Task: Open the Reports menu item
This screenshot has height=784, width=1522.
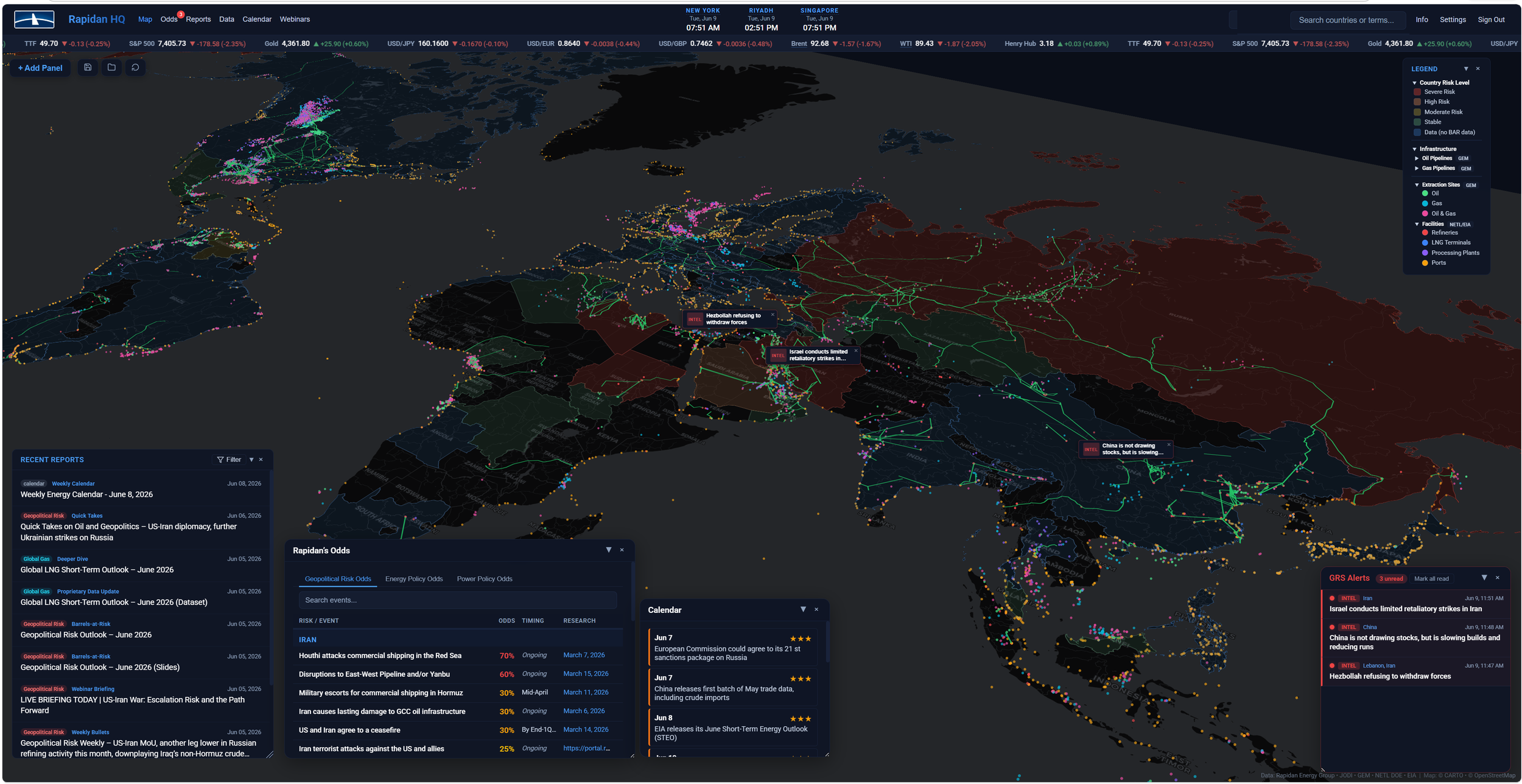Action: pos(198,19)
